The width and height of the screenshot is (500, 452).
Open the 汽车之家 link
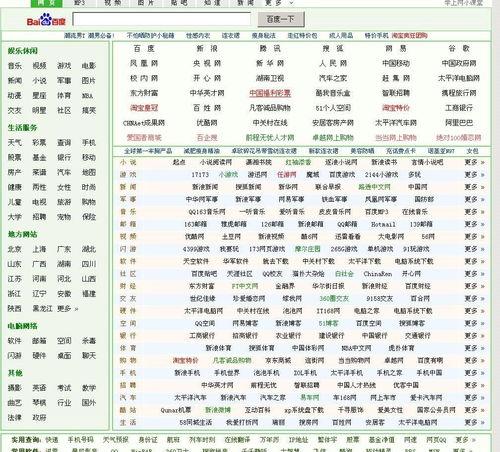point(333,78)
